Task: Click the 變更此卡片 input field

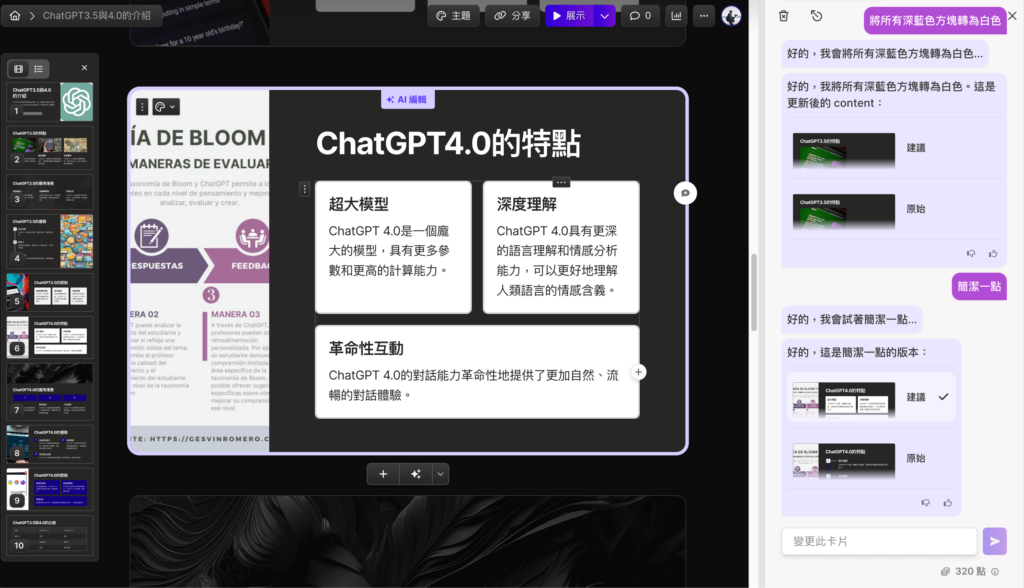Action: coord(878,540)
